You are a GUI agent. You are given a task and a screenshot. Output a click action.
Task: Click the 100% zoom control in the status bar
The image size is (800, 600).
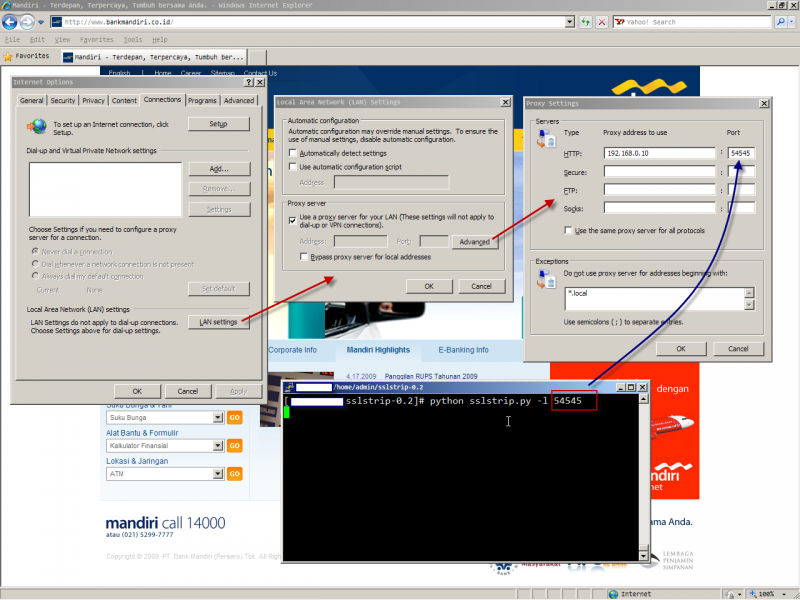click(x=763, y=593)
